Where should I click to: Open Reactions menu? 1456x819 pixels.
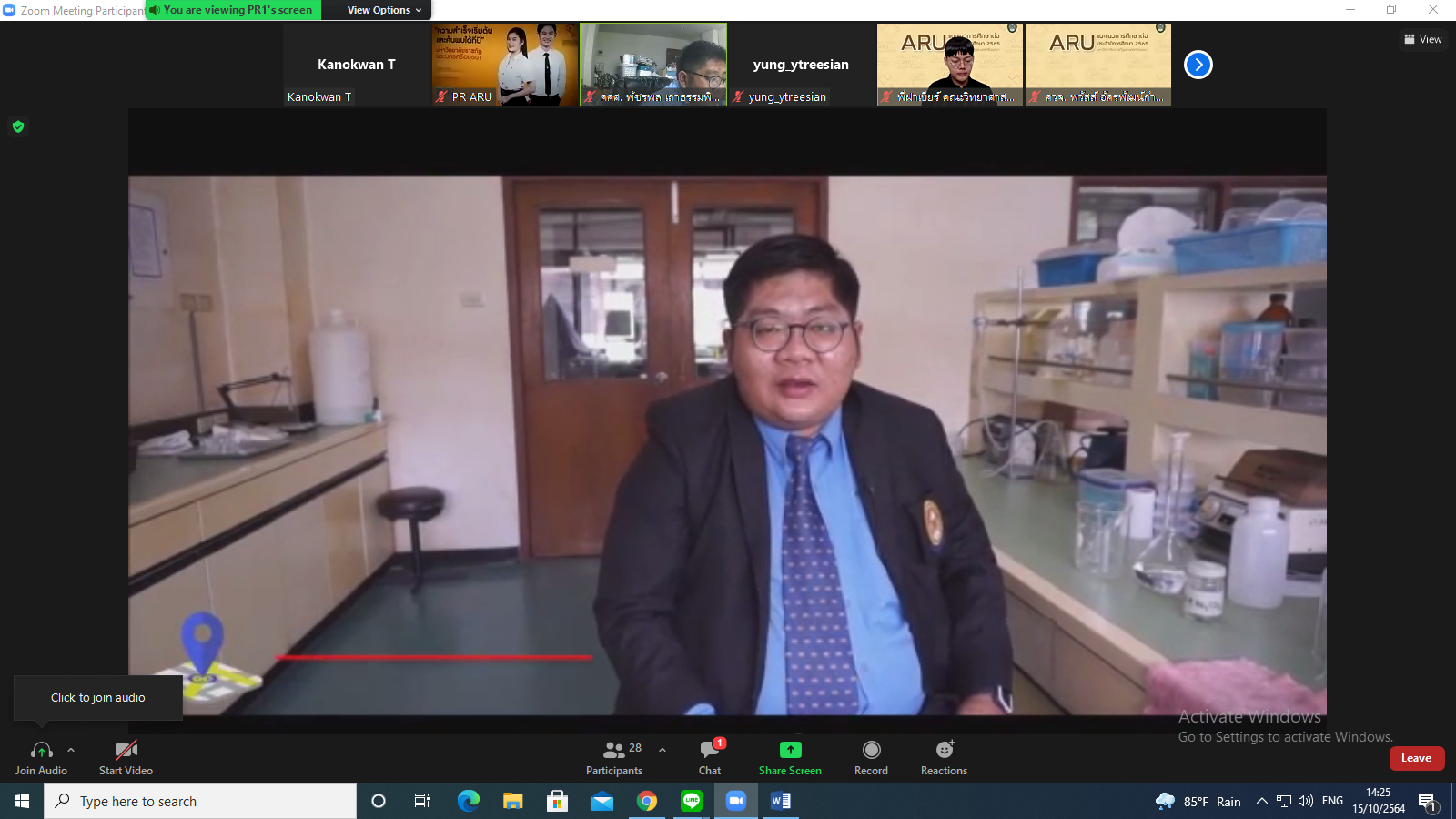pos(944,757)
